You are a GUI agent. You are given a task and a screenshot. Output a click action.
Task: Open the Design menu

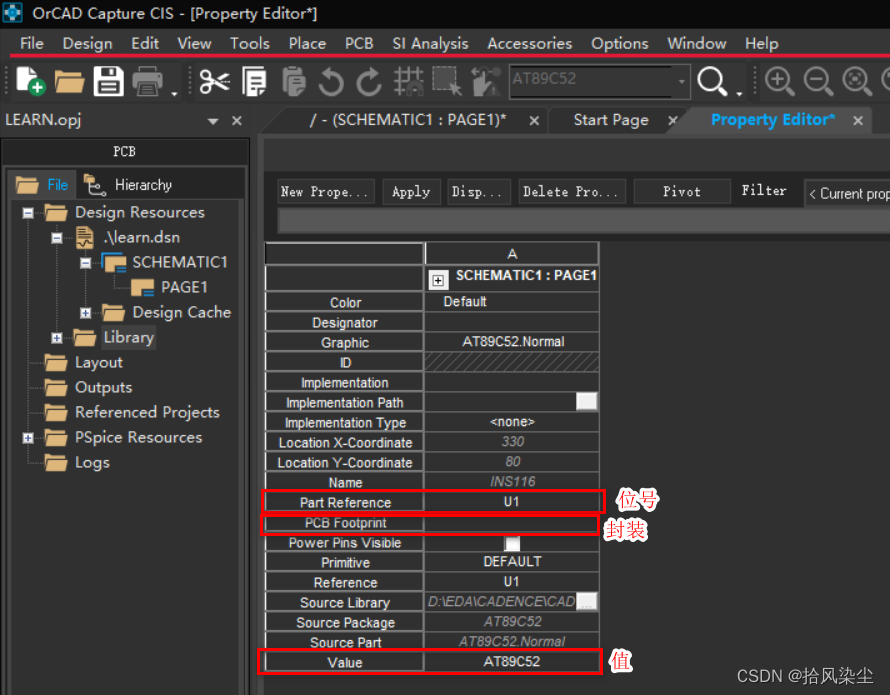tap(87, 44)
